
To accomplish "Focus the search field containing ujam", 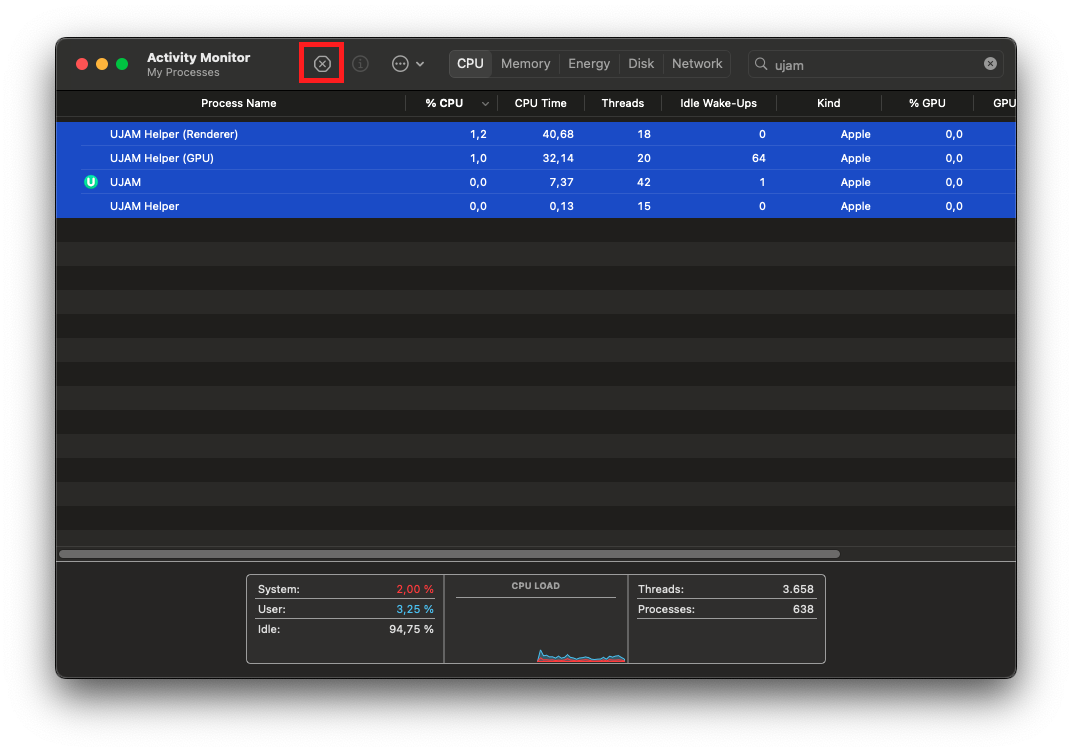I will pyautogui.click(x=876, y=64).
